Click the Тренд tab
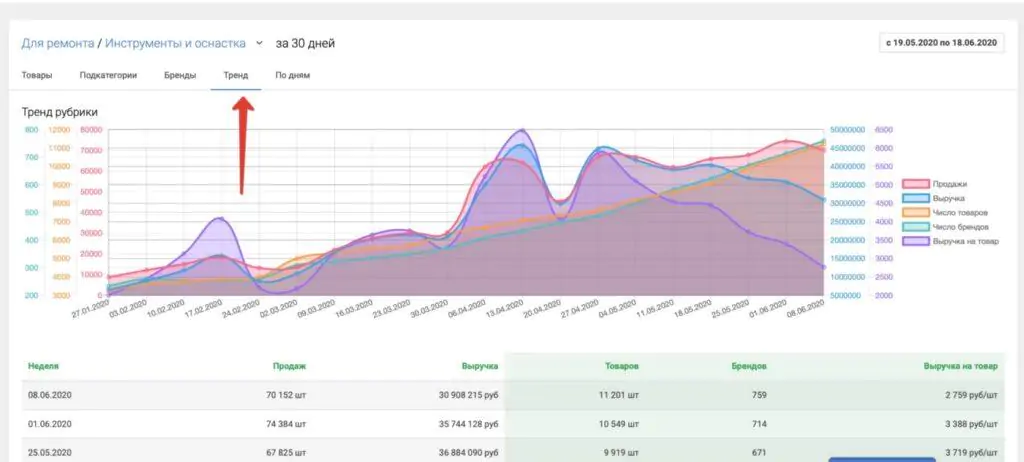Image resolution: width=1024 pixels, height=462 pixels. click(x=236, y=75)
